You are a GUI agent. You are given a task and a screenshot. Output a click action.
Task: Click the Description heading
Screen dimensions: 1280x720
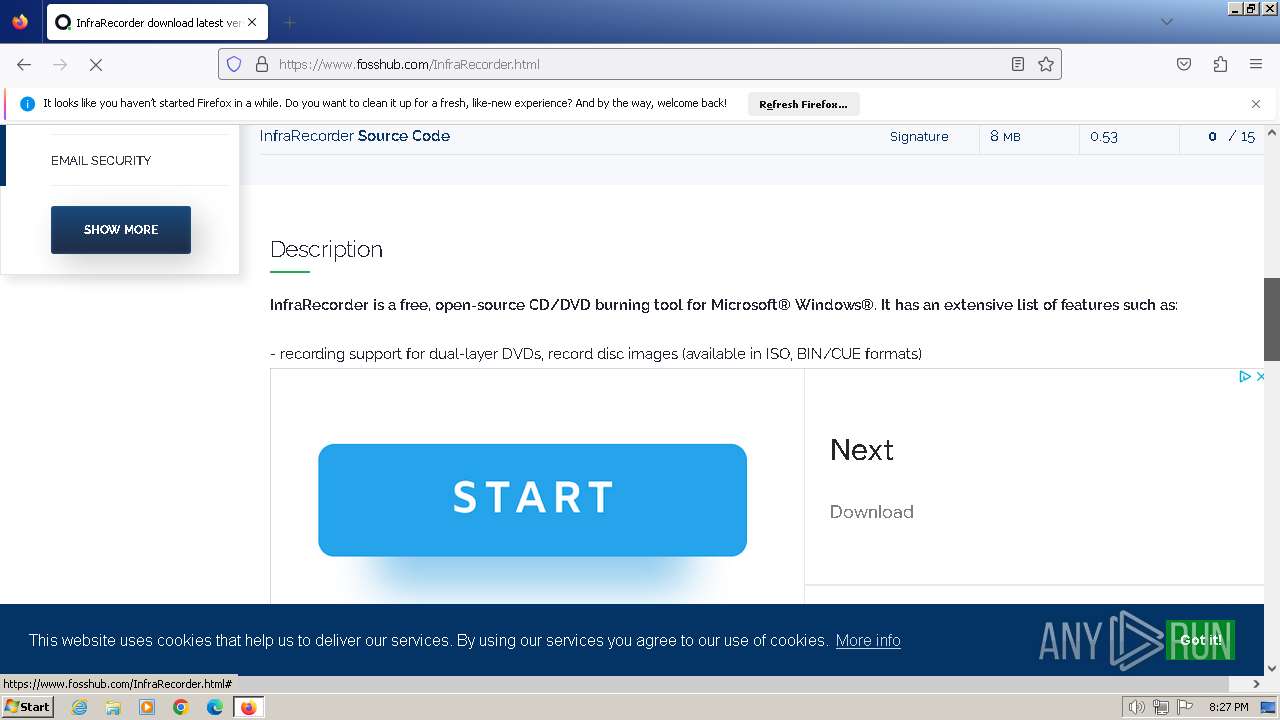(326, 249)
